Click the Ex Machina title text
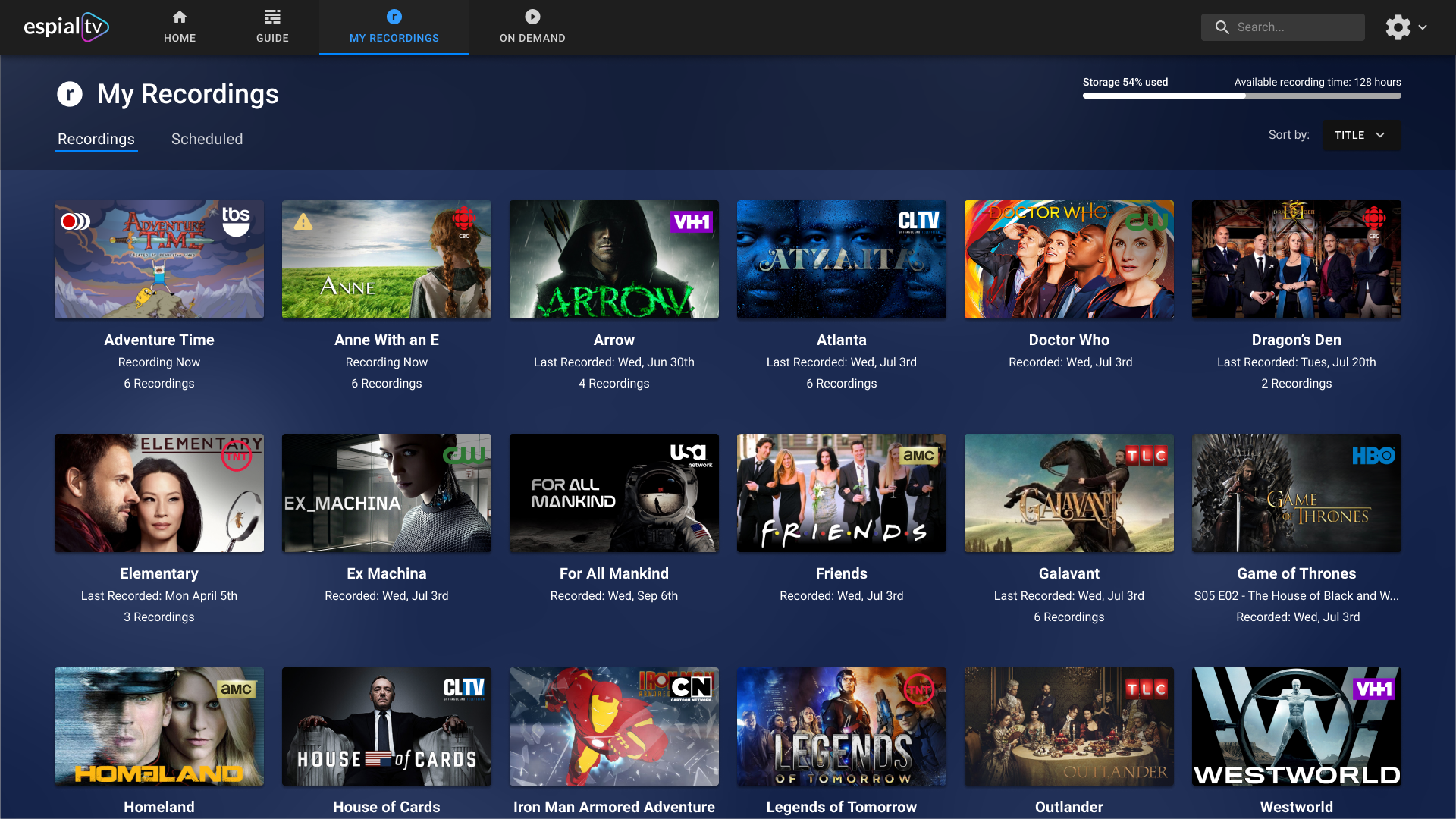The image size is (1456, 819). [x=387, y=573]
